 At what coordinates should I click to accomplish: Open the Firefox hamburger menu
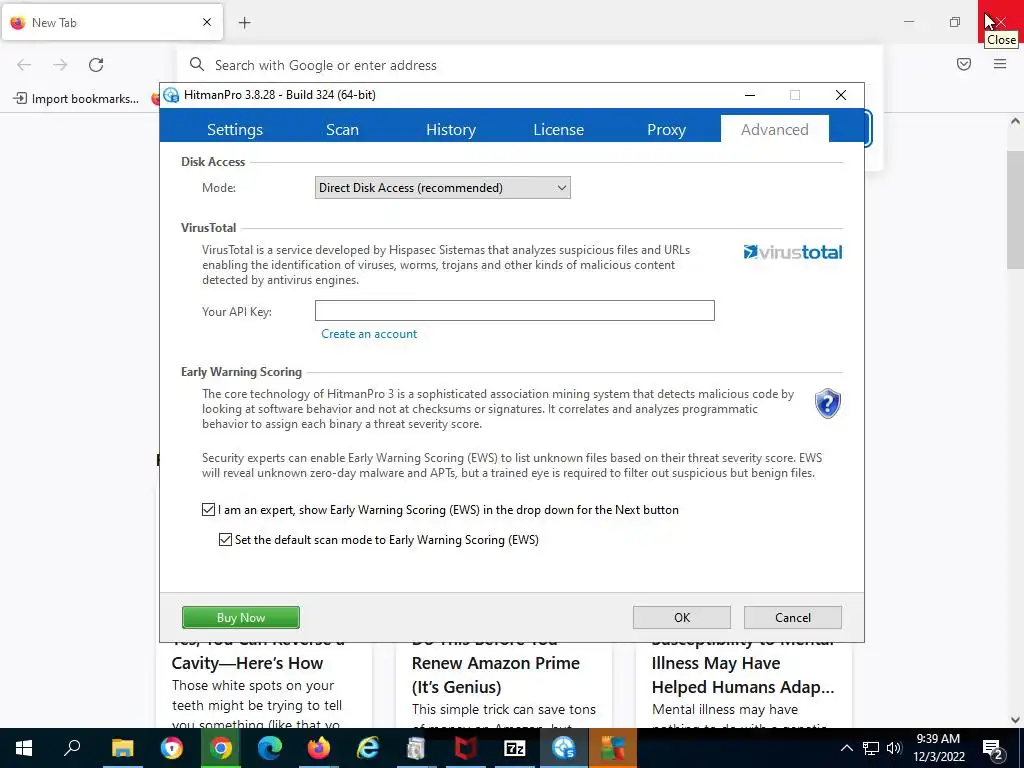point(1000,64)
